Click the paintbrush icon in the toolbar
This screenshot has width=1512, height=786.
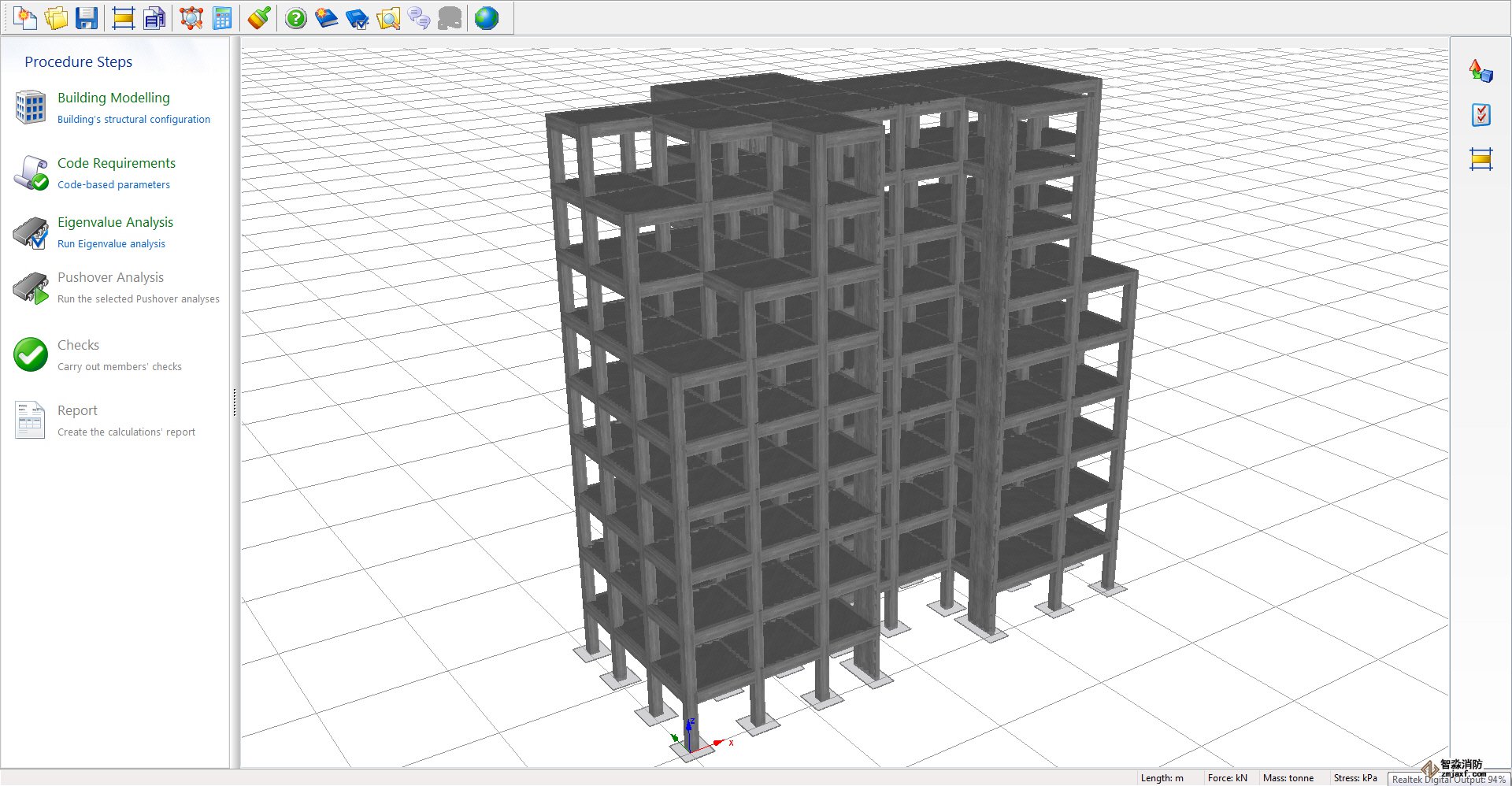[x=259, y=18]
